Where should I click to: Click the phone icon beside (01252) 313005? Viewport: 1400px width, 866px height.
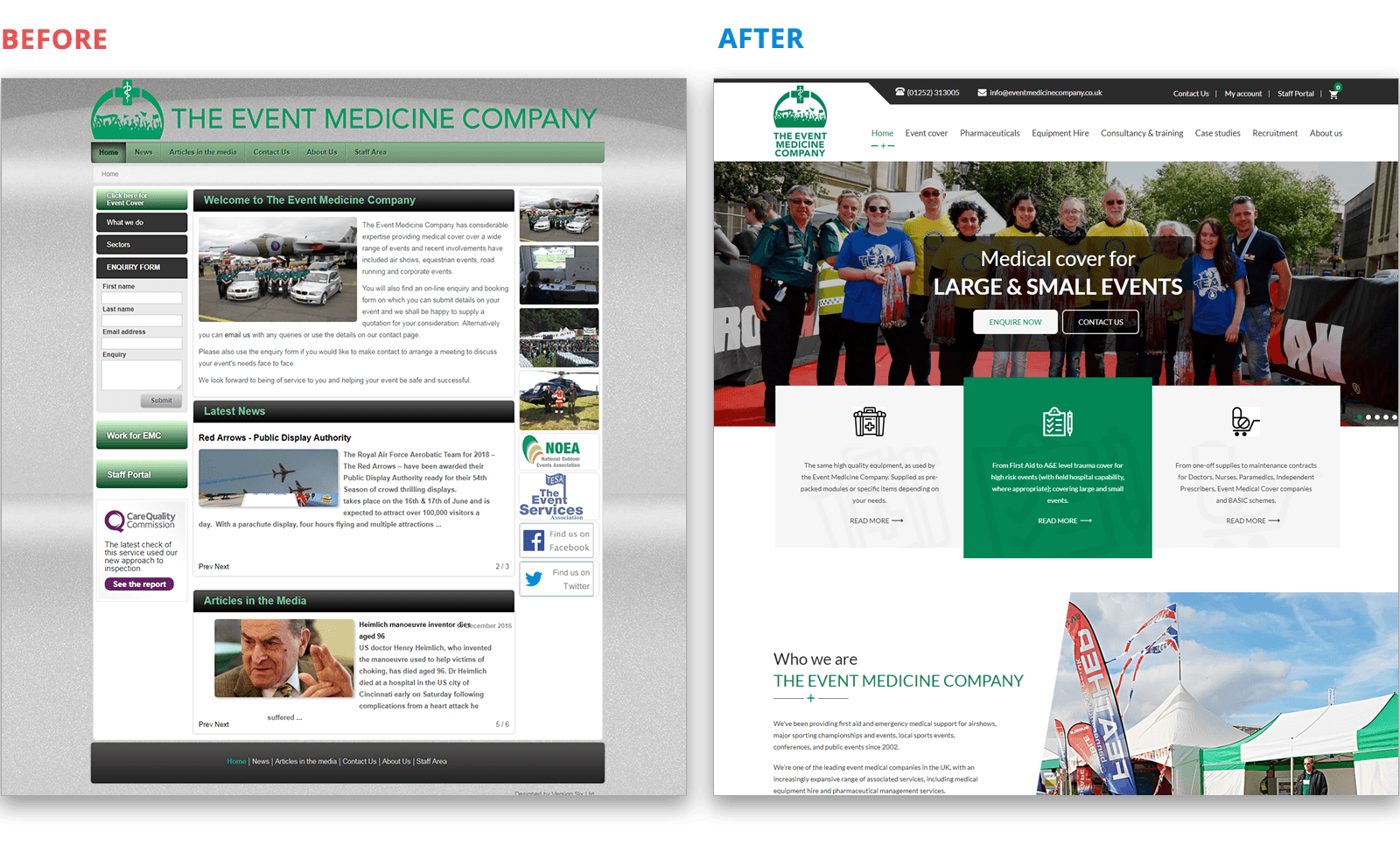point(899,92)
